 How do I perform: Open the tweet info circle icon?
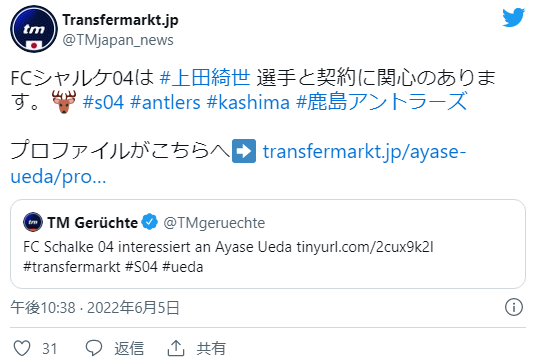pyautogui.click(x=514, y=307)
